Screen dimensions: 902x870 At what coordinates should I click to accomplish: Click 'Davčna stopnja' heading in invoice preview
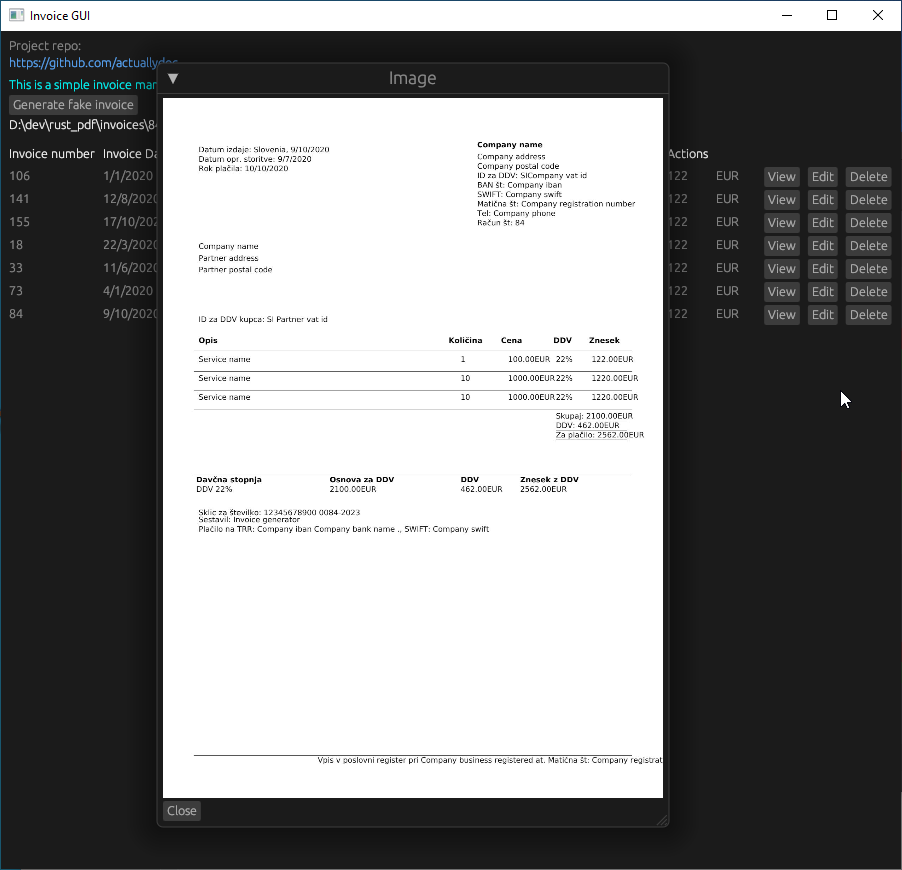click(229, 479)
